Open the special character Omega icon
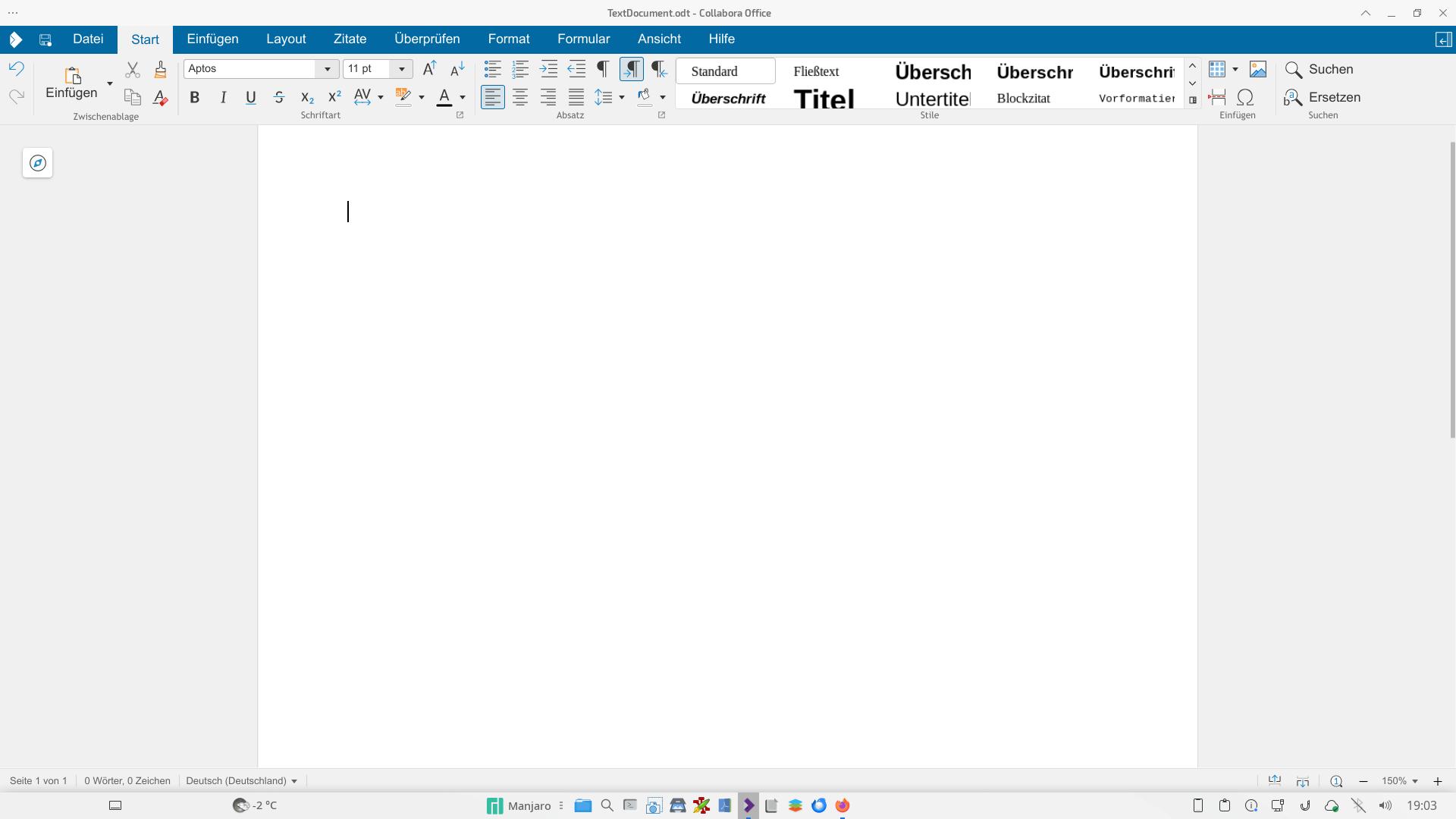 [1245, 98]
